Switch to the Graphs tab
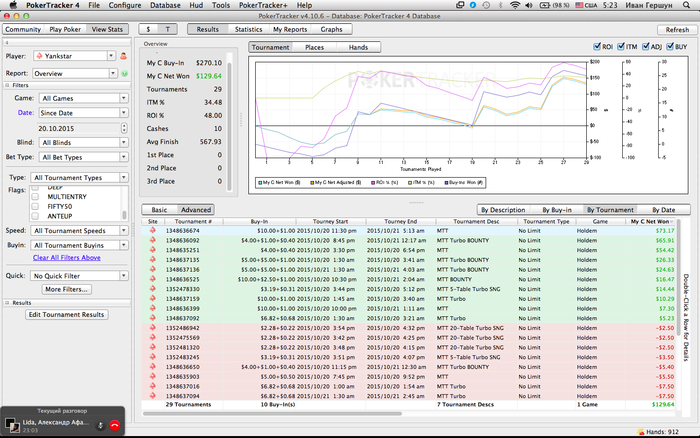The image size is (700, 438). click(331, 29)
